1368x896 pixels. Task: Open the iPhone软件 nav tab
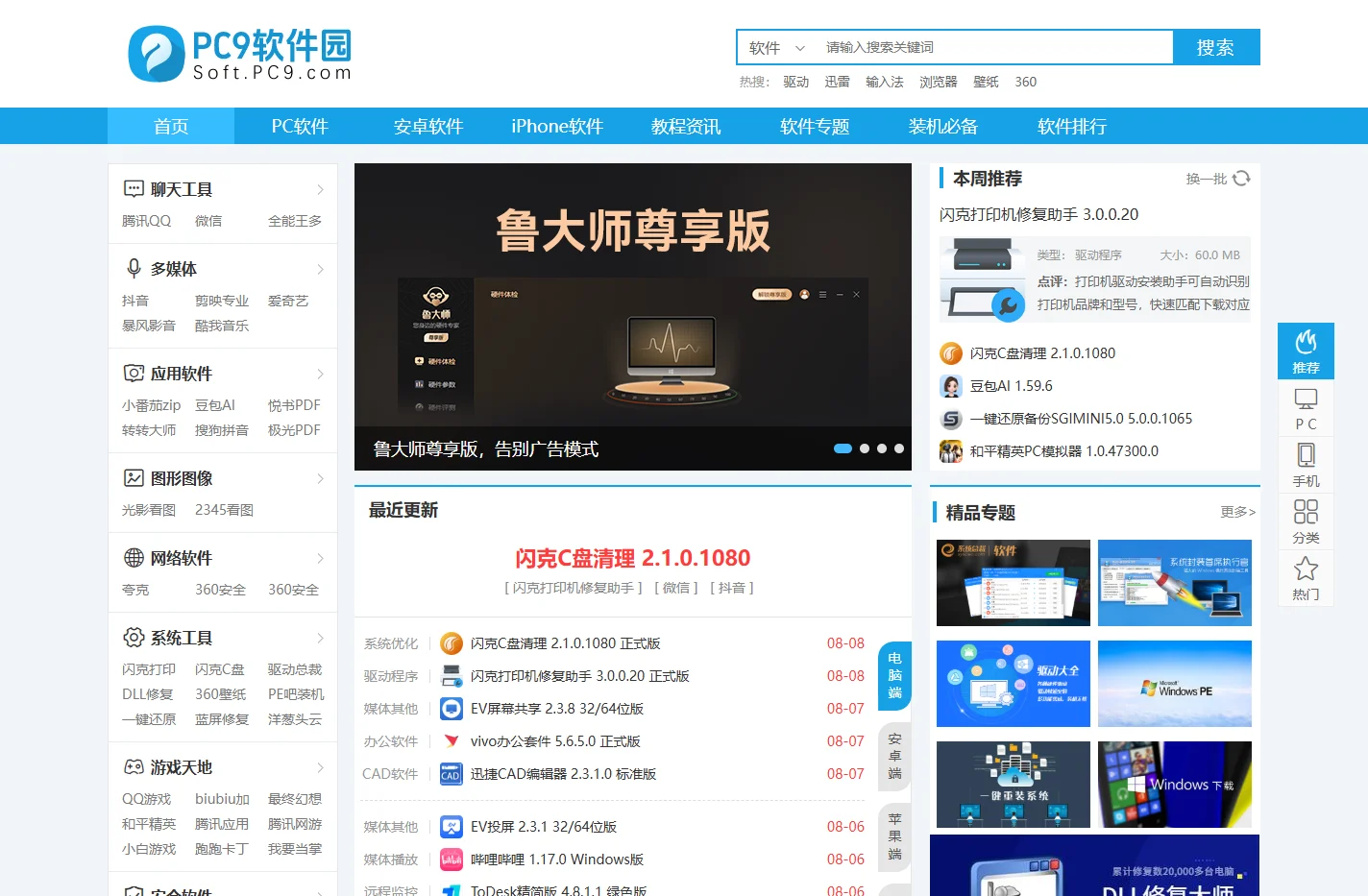[x=557, y=126]
